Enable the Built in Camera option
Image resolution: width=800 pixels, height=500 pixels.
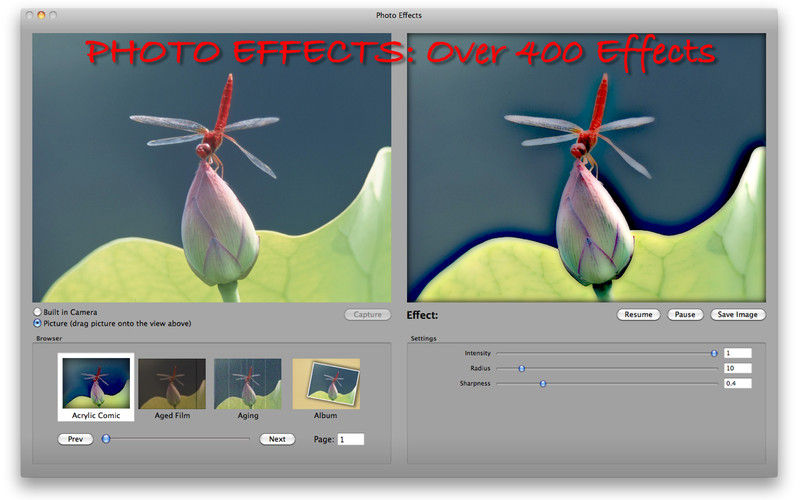click(x=38, y=312)
